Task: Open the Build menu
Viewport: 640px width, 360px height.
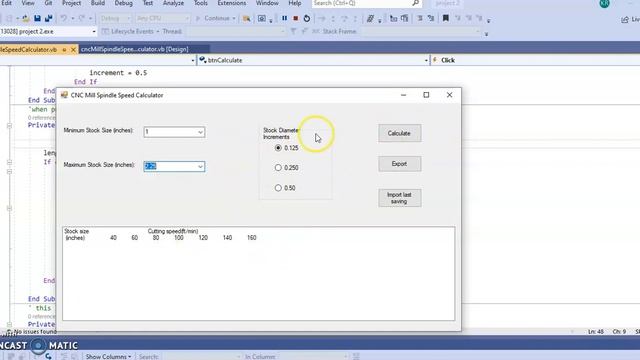Action: coord(98,3)
